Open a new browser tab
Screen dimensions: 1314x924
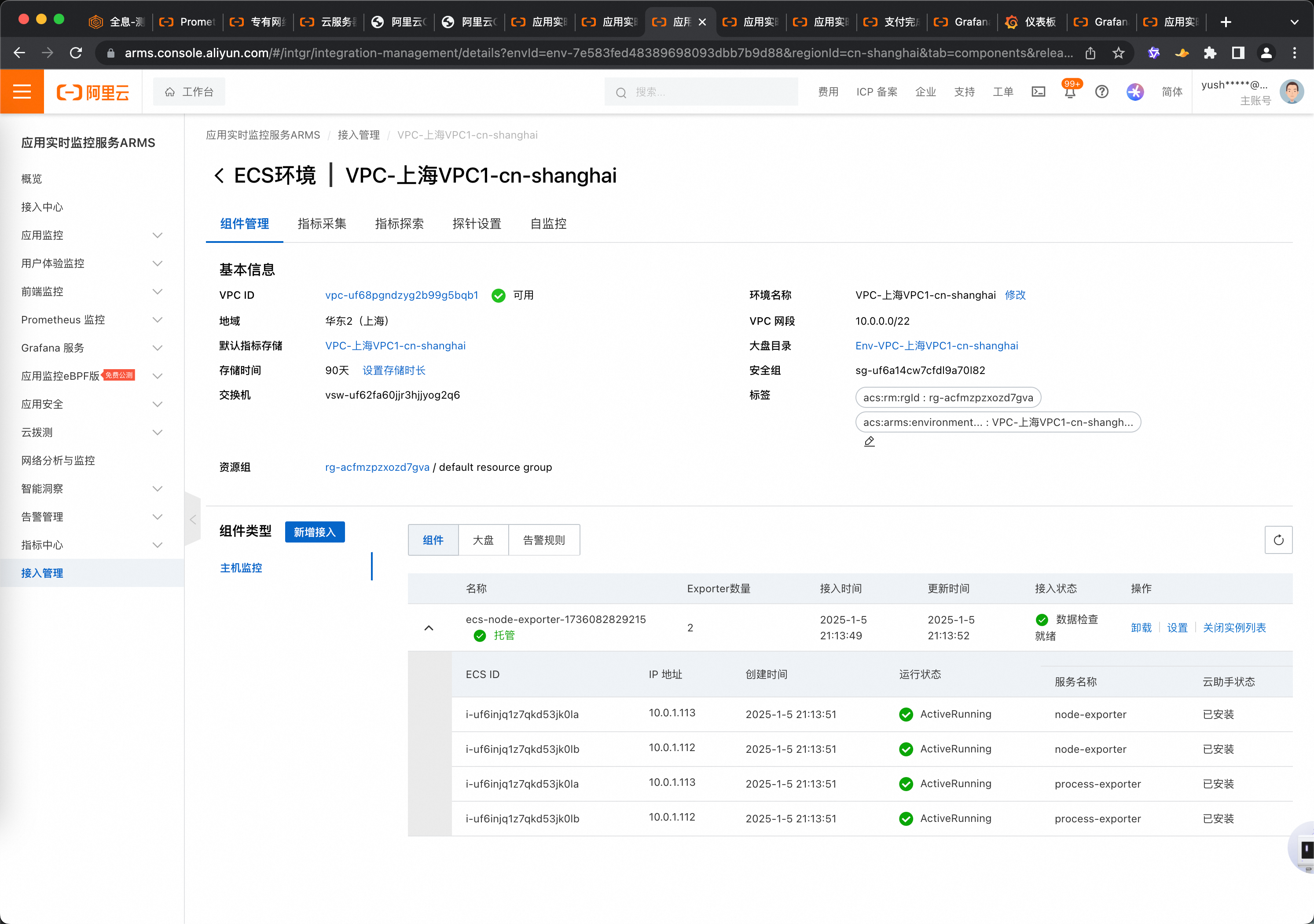click(x=1225, y=22)
